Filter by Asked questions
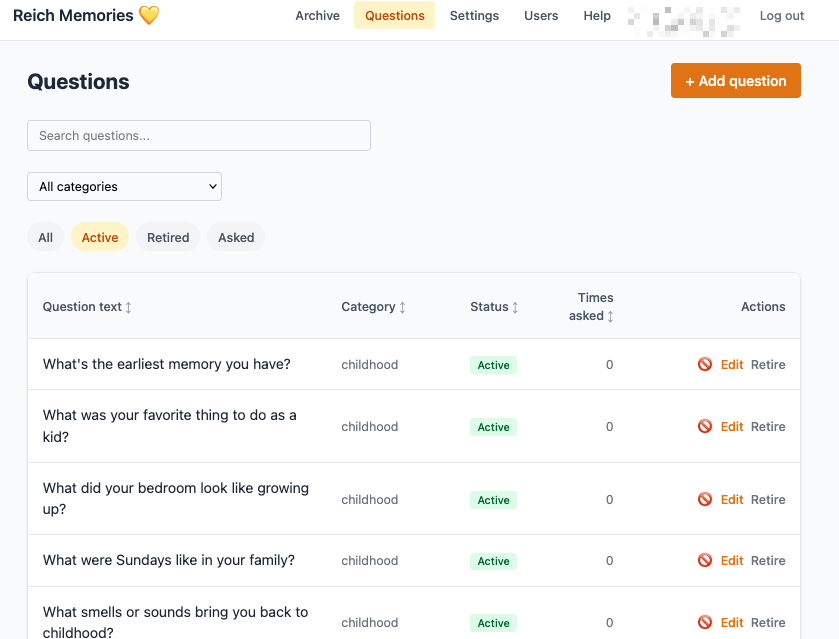 236,237
